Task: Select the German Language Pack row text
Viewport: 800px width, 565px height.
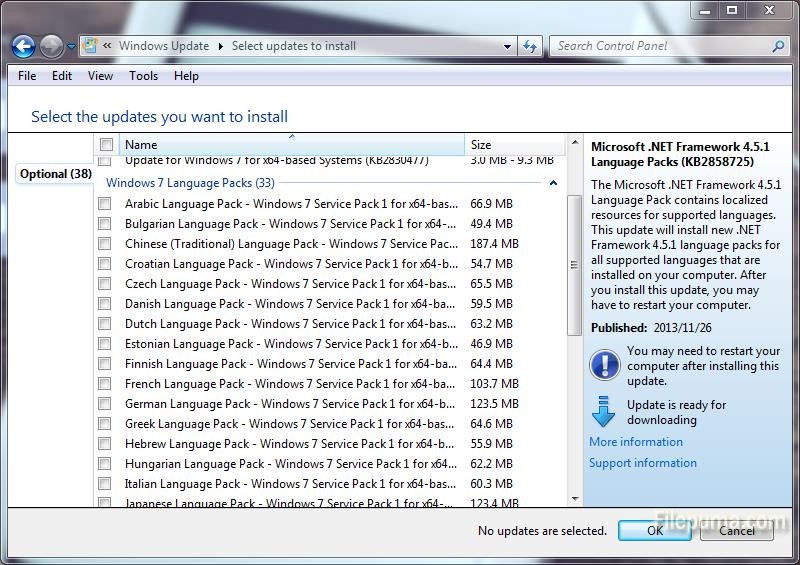Action: click(x=290, y=404)
